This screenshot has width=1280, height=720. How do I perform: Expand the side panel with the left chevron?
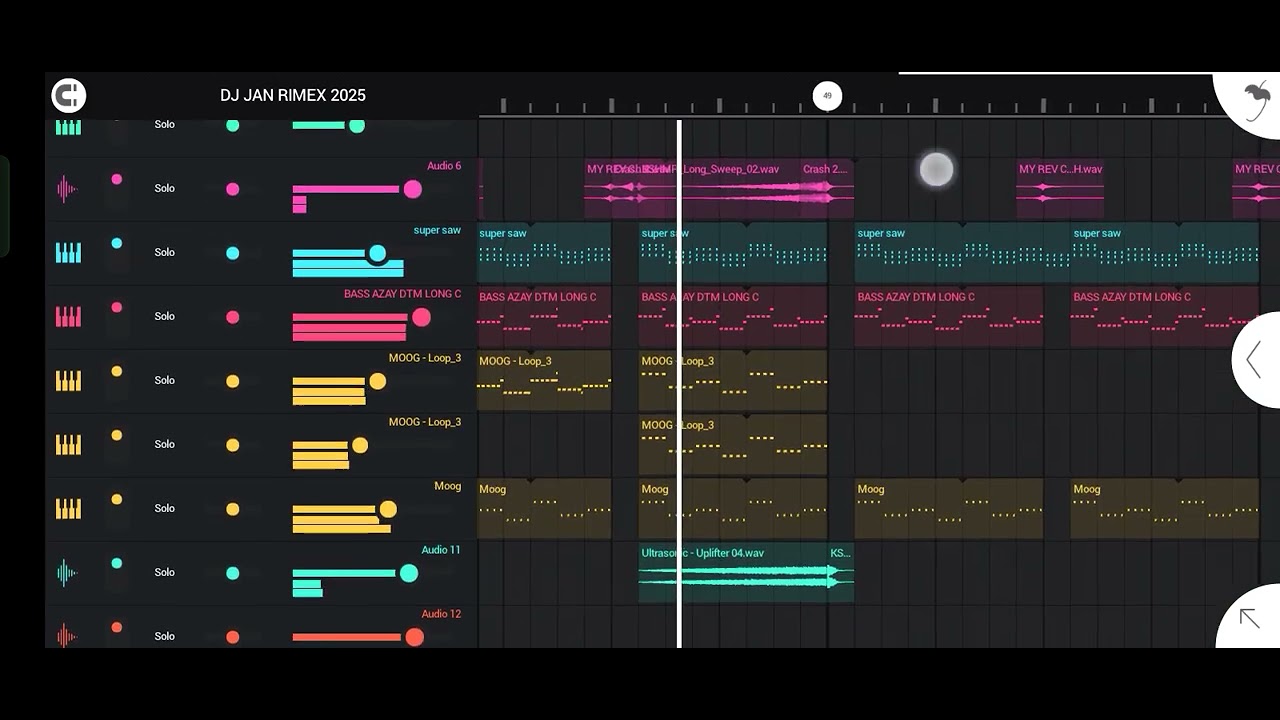click(1253, 360)
